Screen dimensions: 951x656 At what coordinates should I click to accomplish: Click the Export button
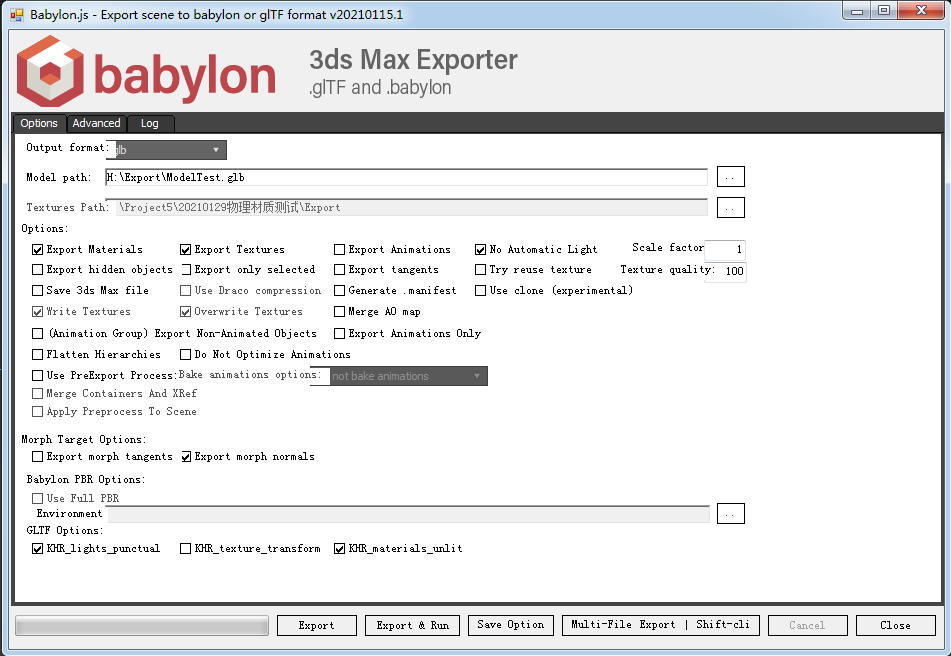click(x=317, y=626)
